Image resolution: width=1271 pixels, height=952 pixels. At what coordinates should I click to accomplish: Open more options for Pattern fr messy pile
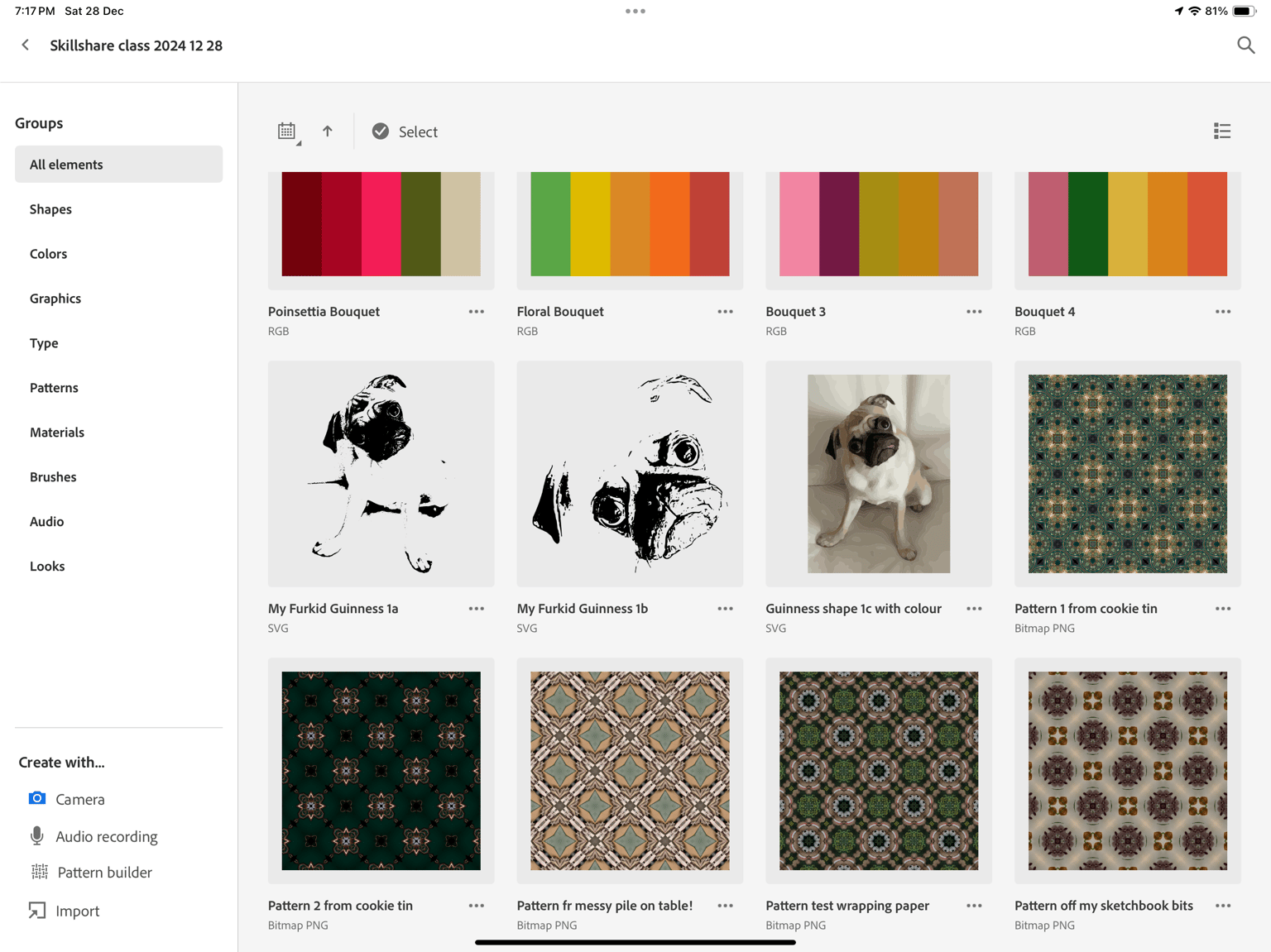[726, 906]
